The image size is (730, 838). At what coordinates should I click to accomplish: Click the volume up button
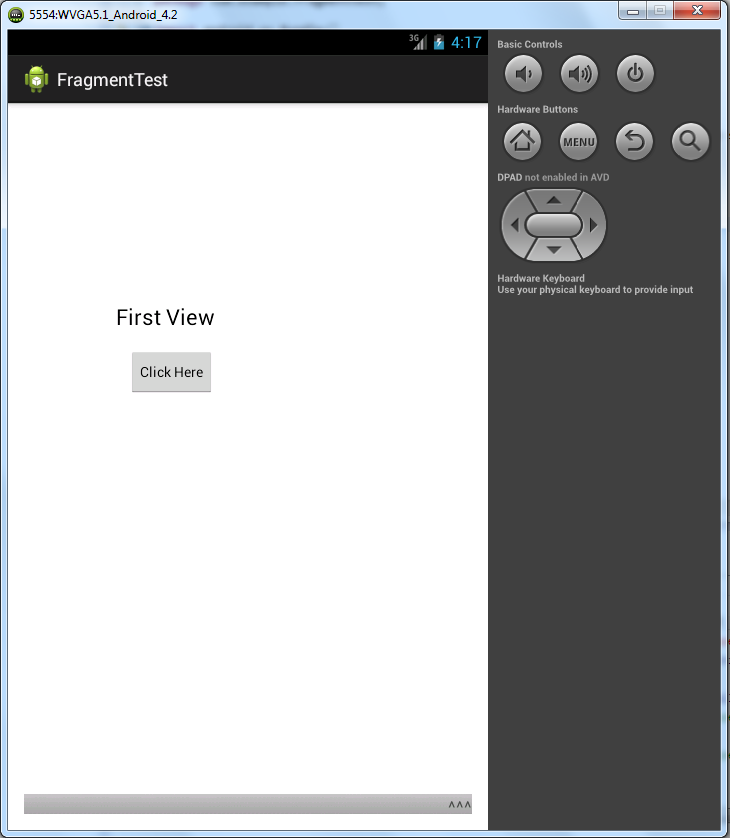coord(579,74)
